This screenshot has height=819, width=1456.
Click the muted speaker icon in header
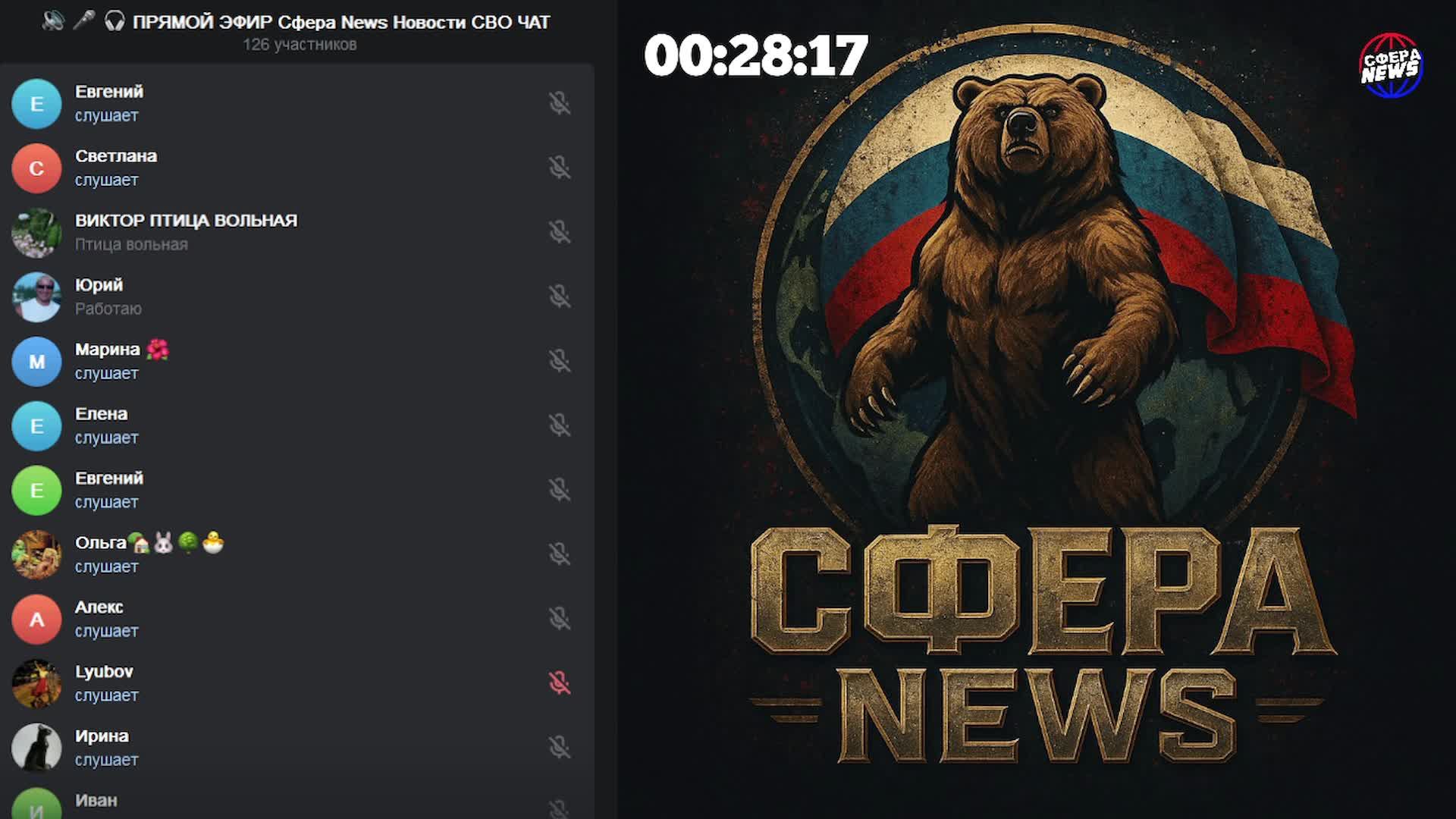53,21
